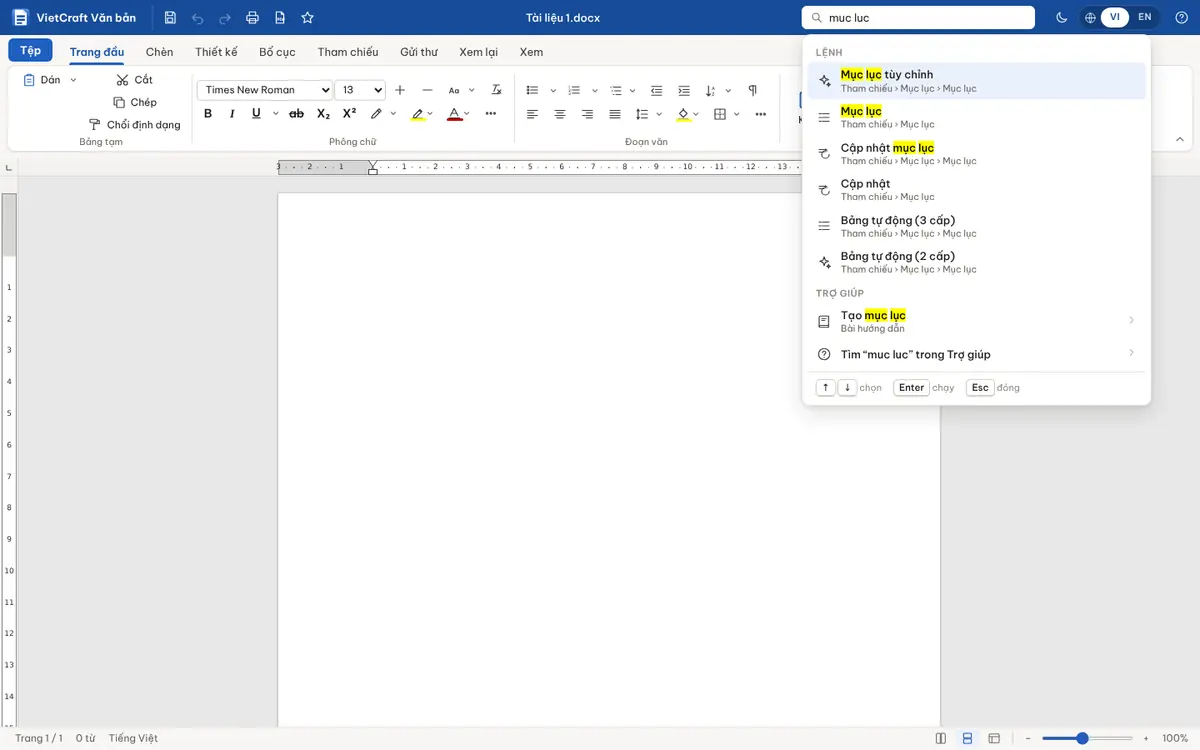Open the font size 13 dropdown

(360, 90)
